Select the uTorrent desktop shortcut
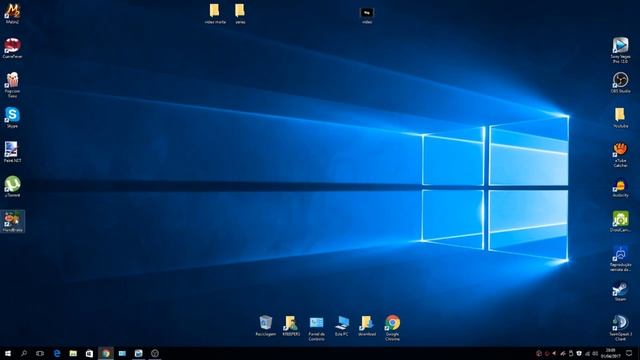 click(12, 187)
